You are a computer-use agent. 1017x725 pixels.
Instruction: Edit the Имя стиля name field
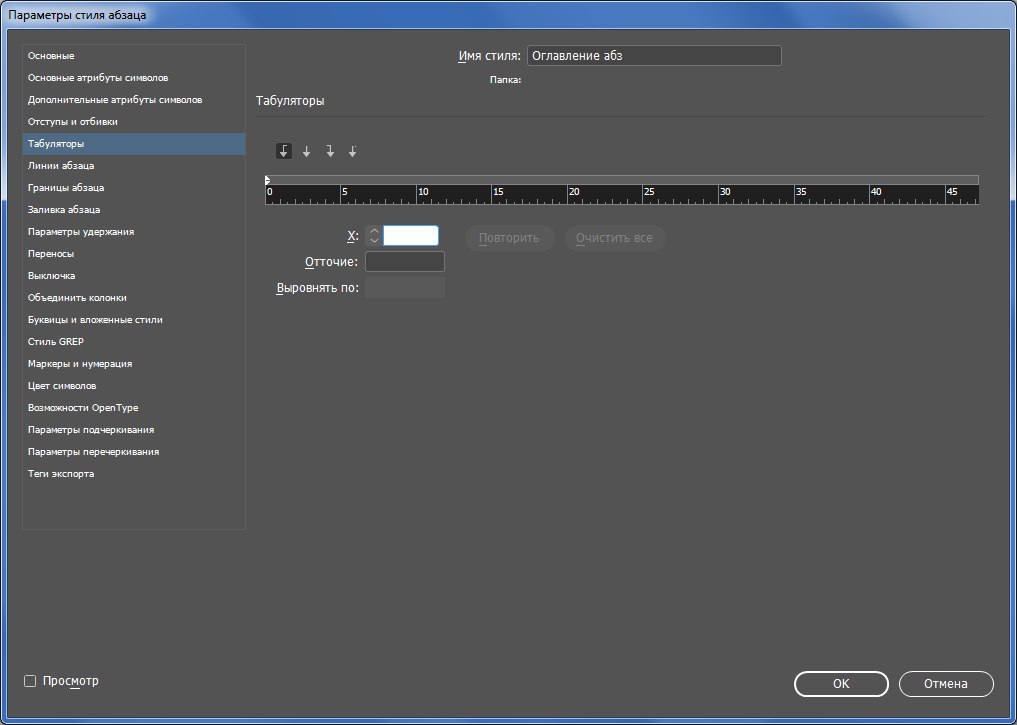coord(654,56)
